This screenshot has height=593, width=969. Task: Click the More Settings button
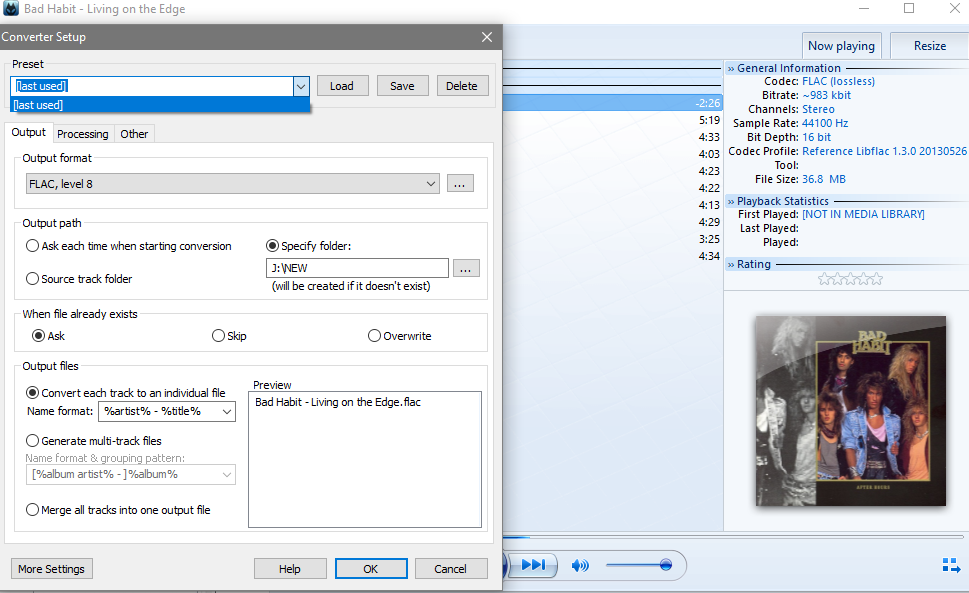[x=51, y=569]
